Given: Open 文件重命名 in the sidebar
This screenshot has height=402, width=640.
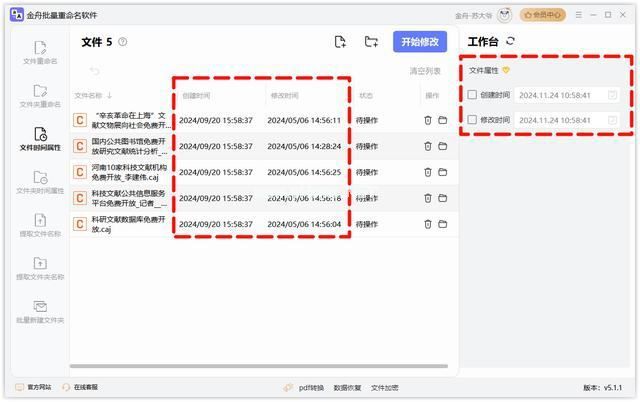Looking at the screenshot, I should 40,53.
